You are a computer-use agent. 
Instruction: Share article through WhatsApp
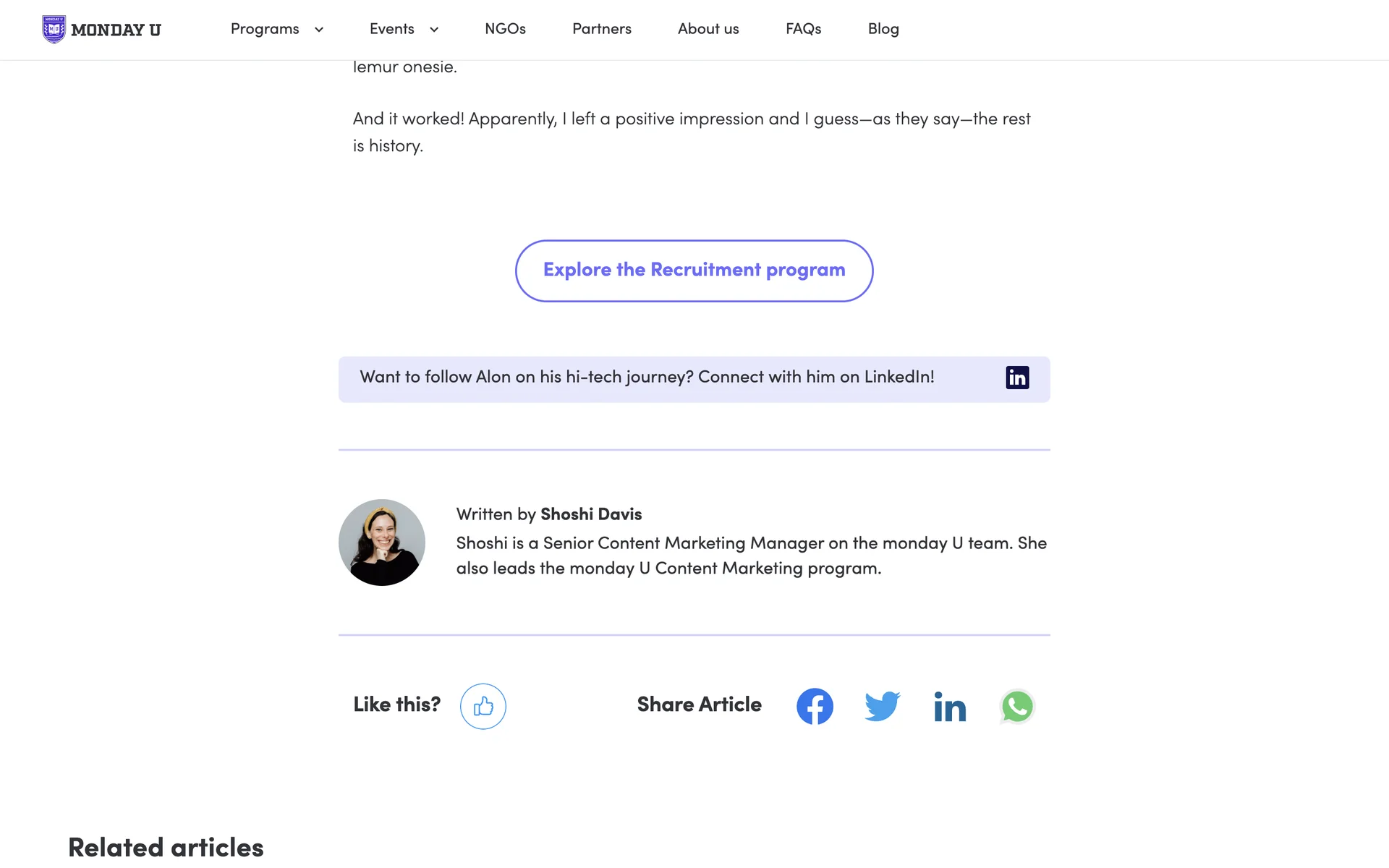pyautogui.click(x=1017, y=707)
